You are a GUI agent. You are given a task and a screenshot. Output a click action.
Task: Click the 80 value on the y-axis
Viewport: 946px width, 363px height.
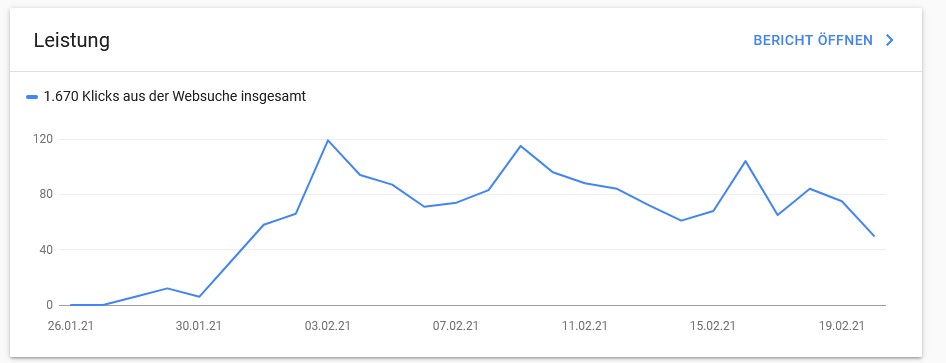[48, 194]
